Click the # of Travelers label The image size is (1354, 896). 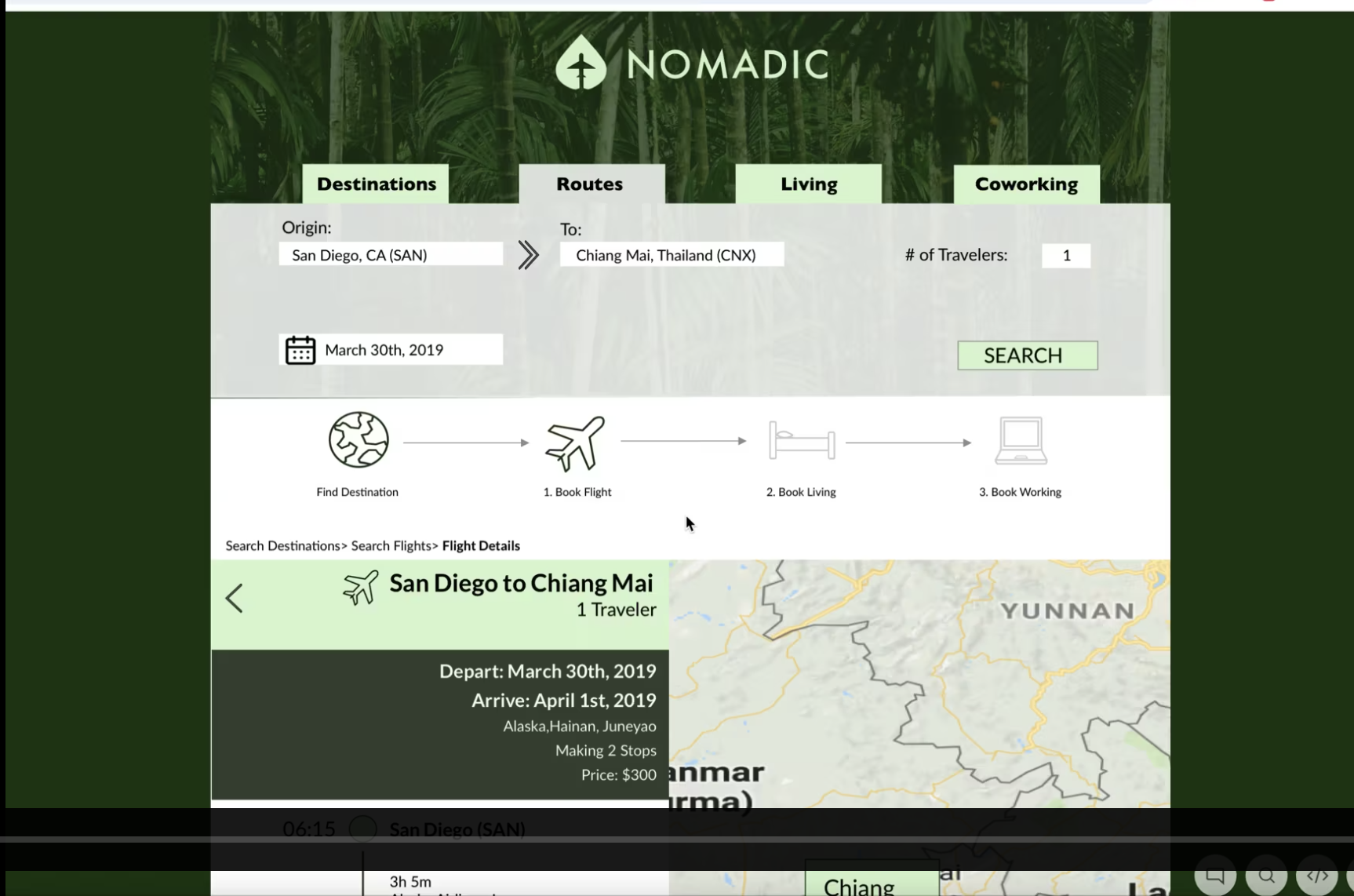click(956, 255)
